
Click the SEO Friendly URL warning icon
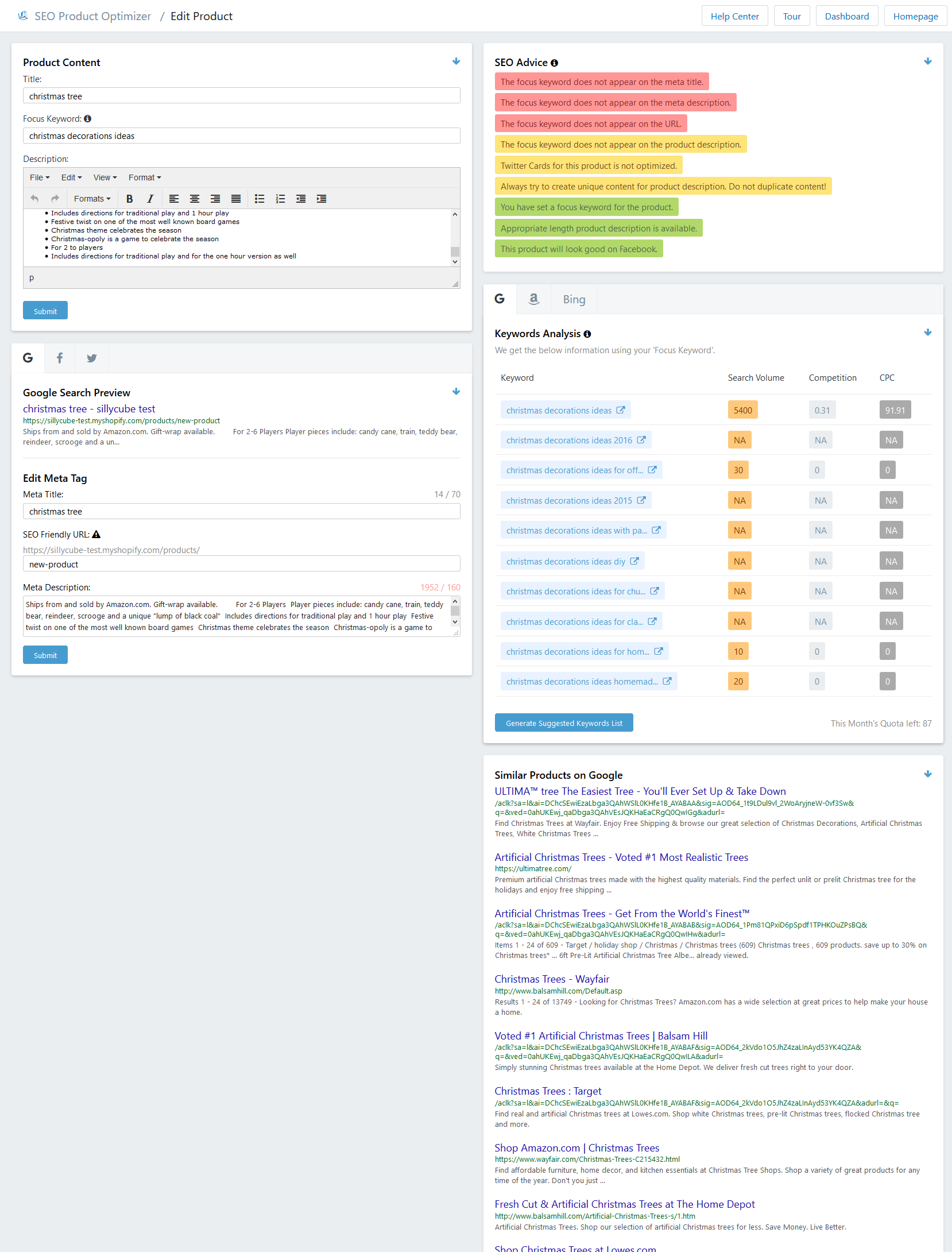(x=96, y=535)
